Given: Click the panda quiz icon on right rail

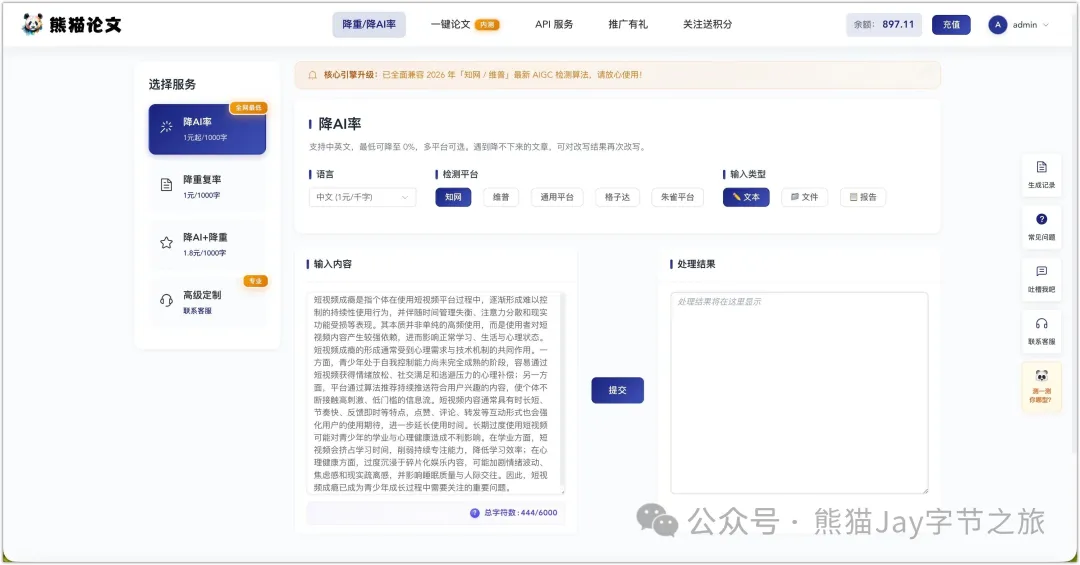Looking at the screenshot, I should pos(1041,376).
